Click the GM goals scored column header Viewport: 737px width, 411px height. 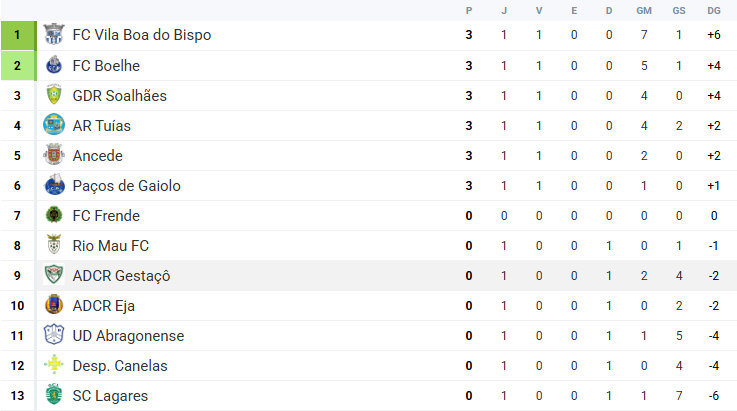[644, 11]
